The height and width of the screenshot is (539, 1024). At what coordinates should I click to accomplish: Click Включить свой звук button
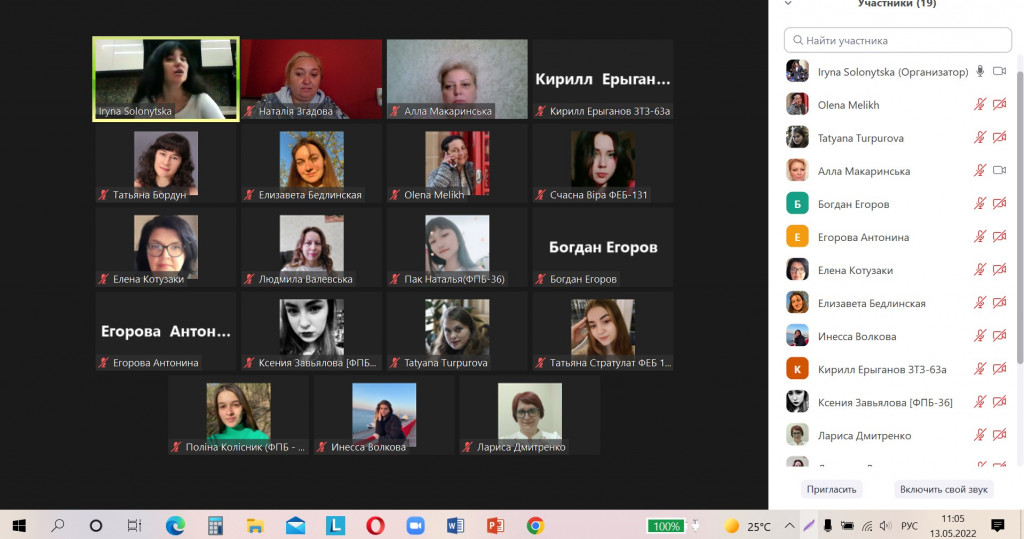tap(943, 489)
